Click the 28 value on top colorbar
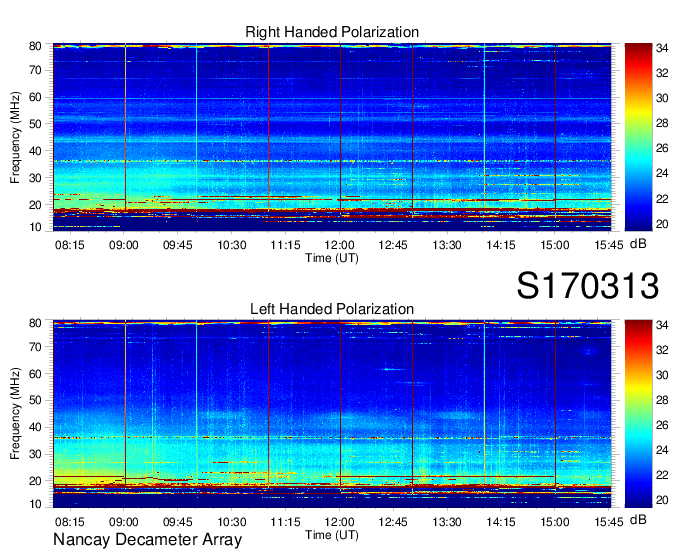Screen dimensions: 680x552 [x=662, y=123]
